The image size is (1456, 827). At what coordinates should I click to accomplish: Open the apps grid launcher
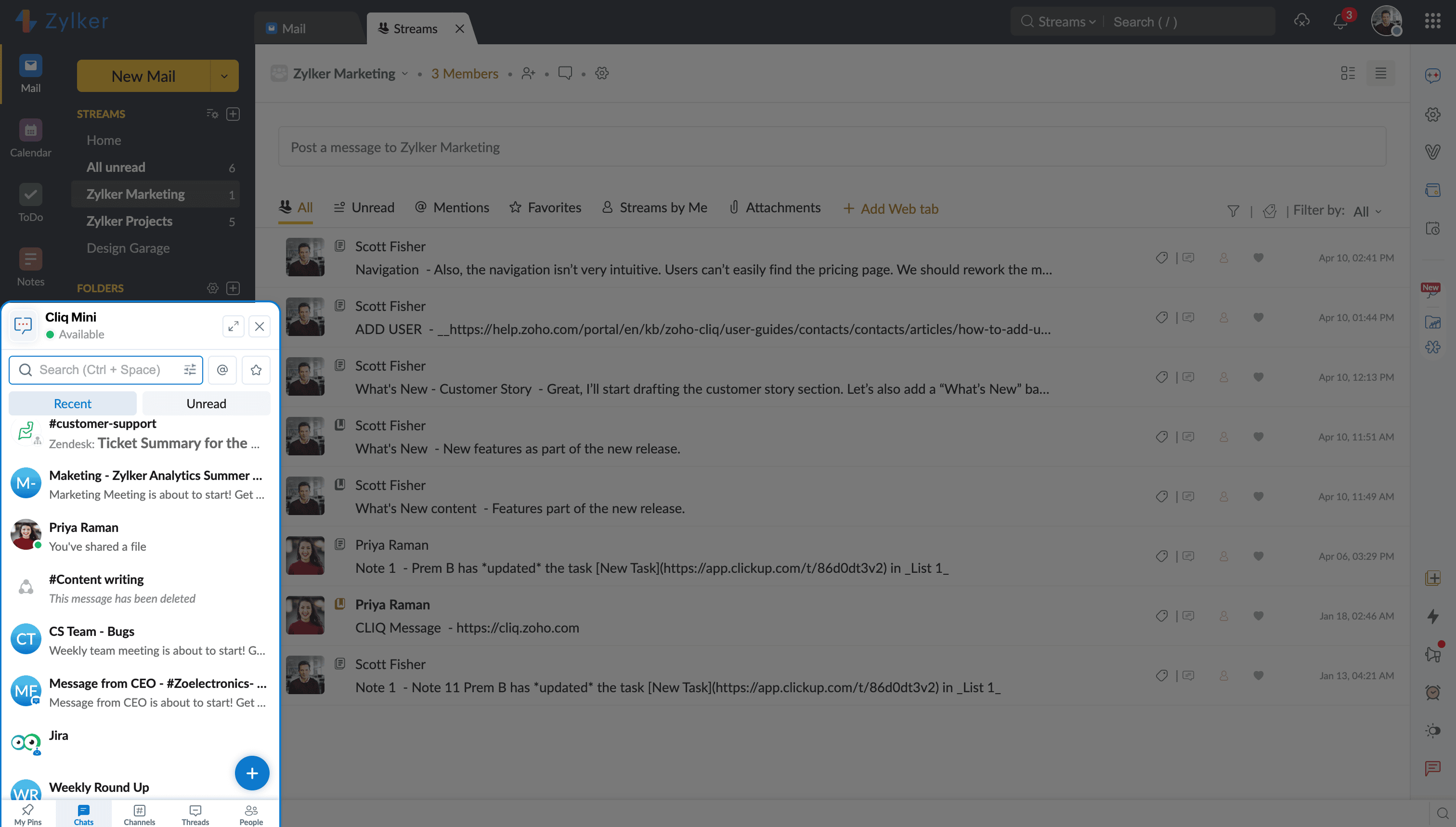click(x=1432, y=21)
